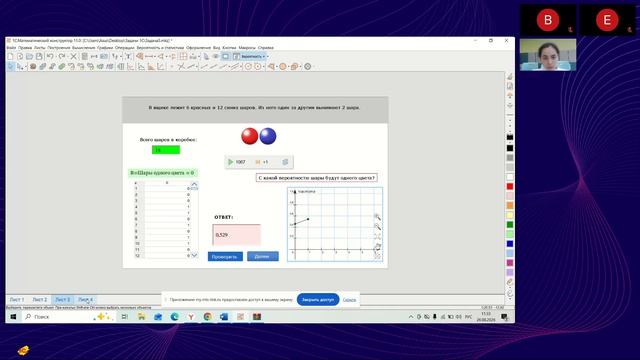This screenshot has width=640, height=360.
Task: Click the webcam video thumbnail
Action: (x=548, y=55)
